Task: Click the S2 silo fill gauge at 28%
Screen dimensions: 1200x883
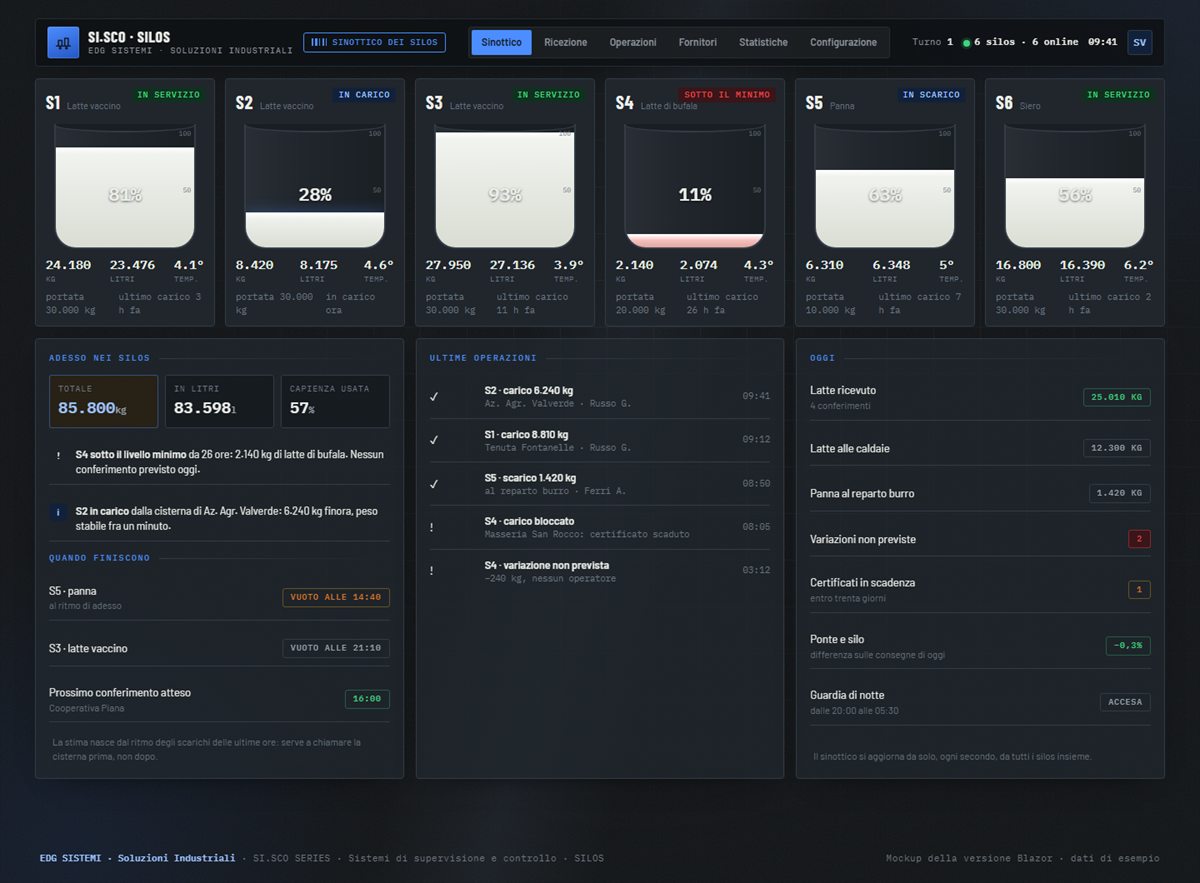Action: 315,187
